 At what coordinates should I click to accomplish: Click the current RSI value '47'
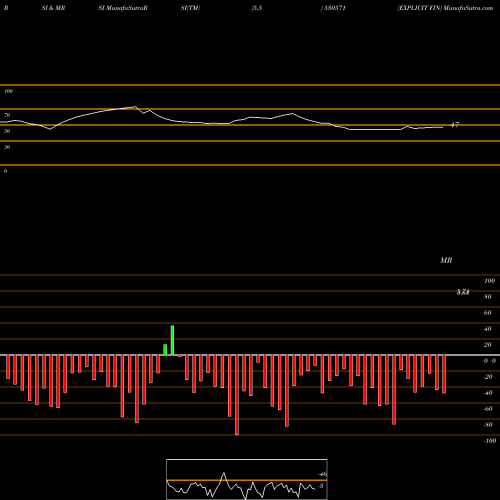point(455,125)
